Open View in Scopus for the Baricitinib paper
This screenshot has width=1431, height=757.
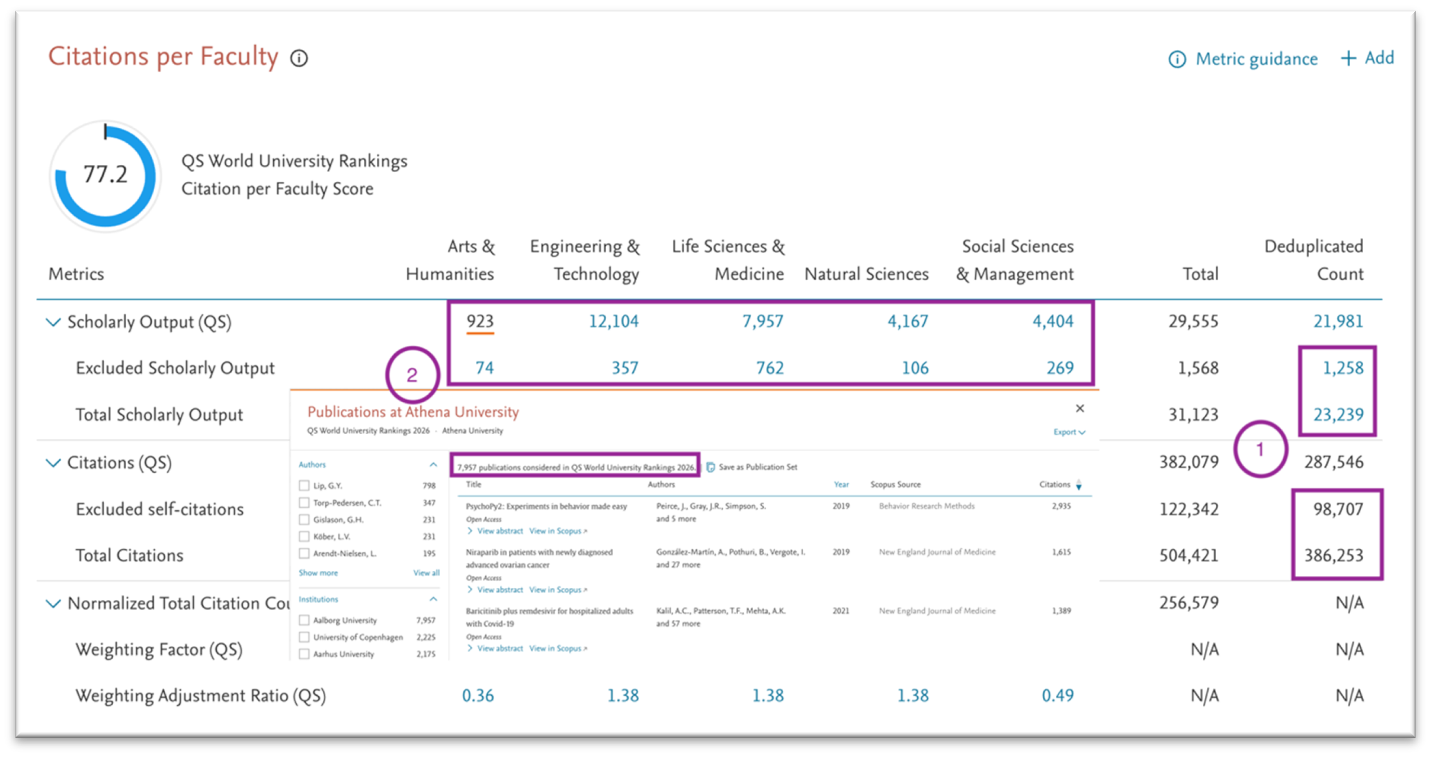pos(558,649)
